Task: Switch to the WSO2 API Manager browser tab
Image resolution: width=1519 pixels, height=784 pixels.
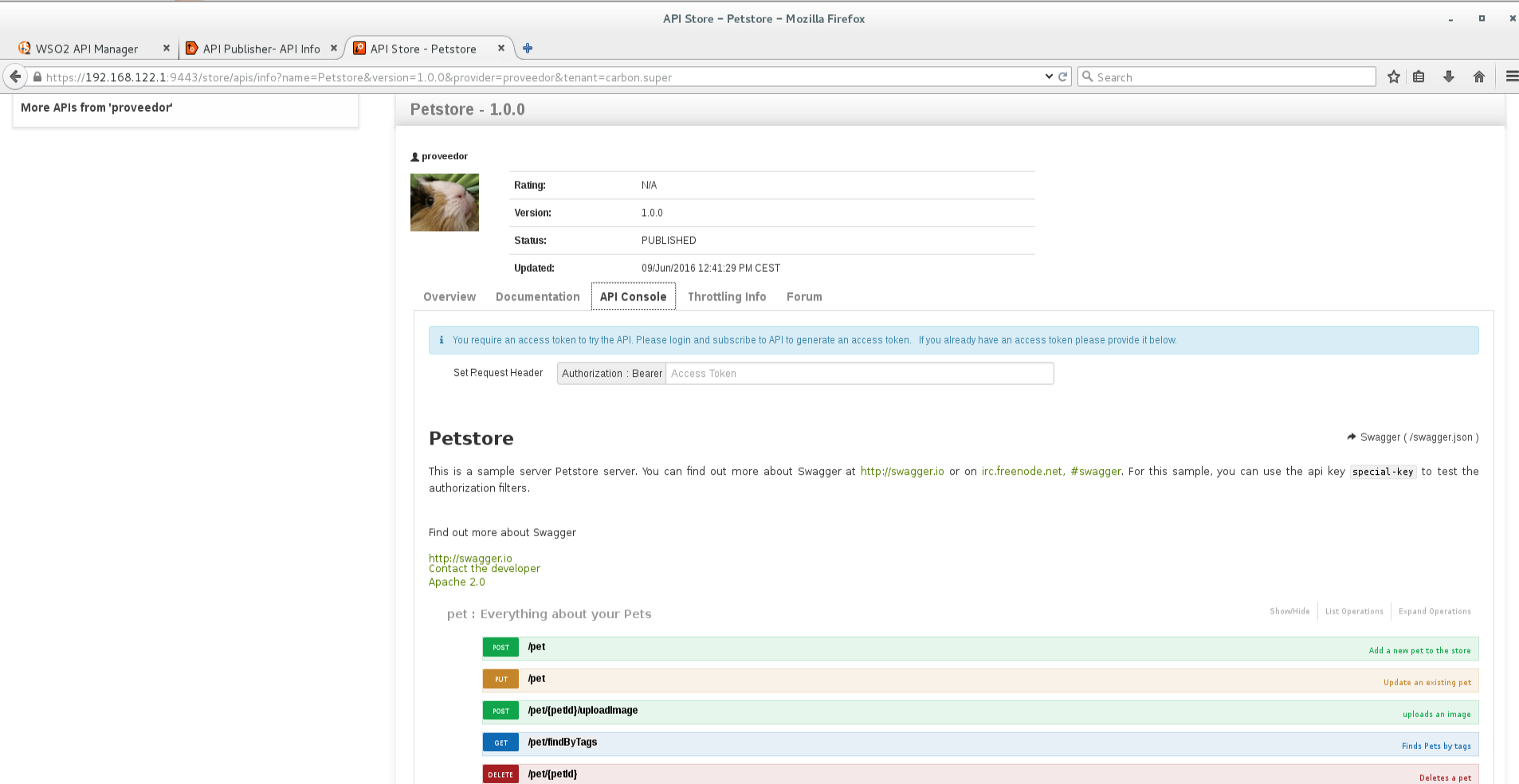Action: 87,49
